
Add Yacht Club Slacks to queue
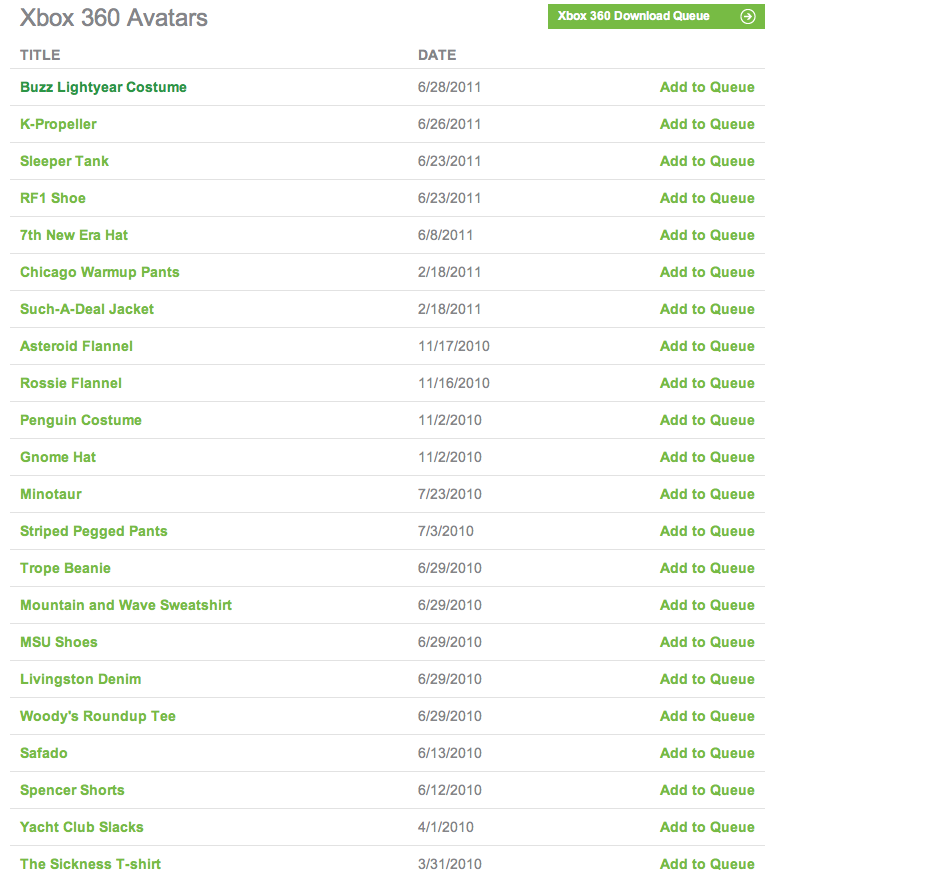[707, 827]
